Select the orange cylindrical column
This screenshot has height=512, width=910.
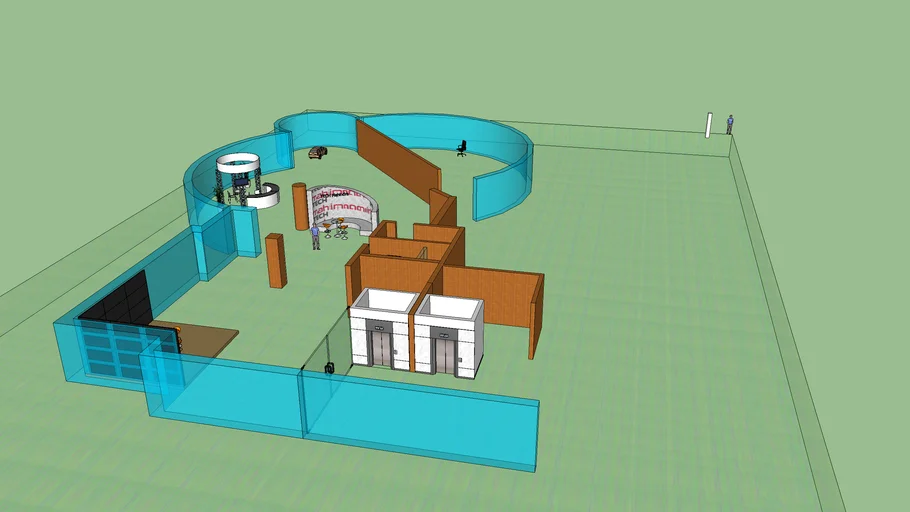click(299, 206)
